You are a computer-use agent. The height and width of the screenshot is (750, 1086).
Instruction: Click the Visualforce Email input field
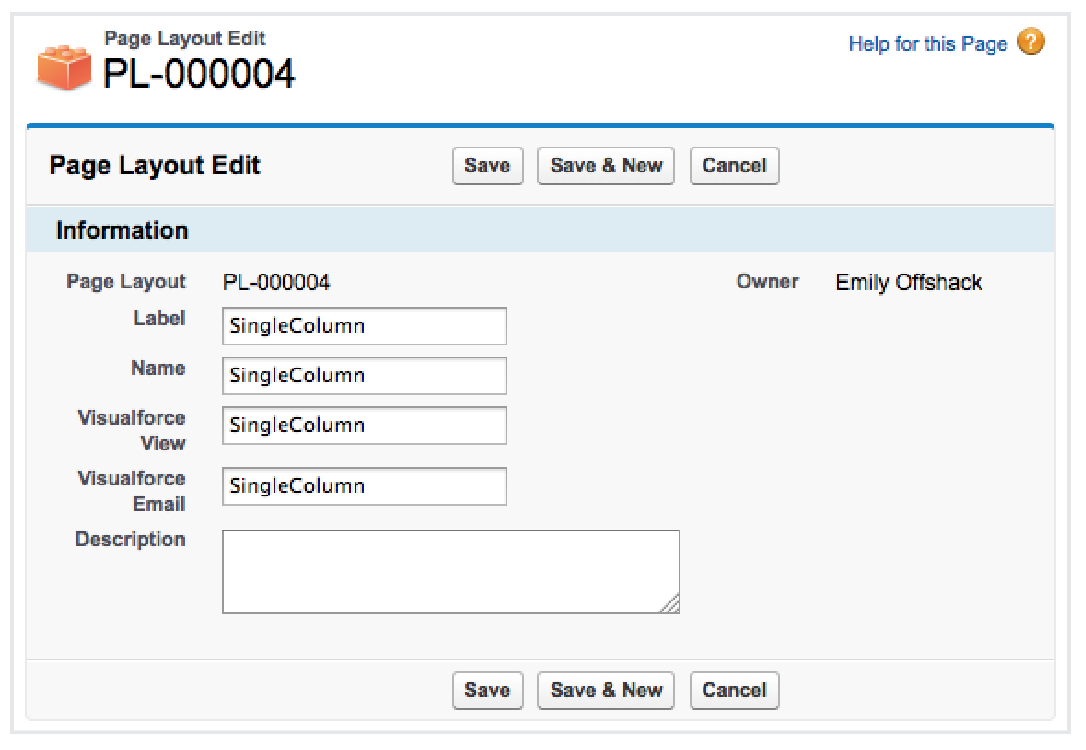click(x=364, y=487)
